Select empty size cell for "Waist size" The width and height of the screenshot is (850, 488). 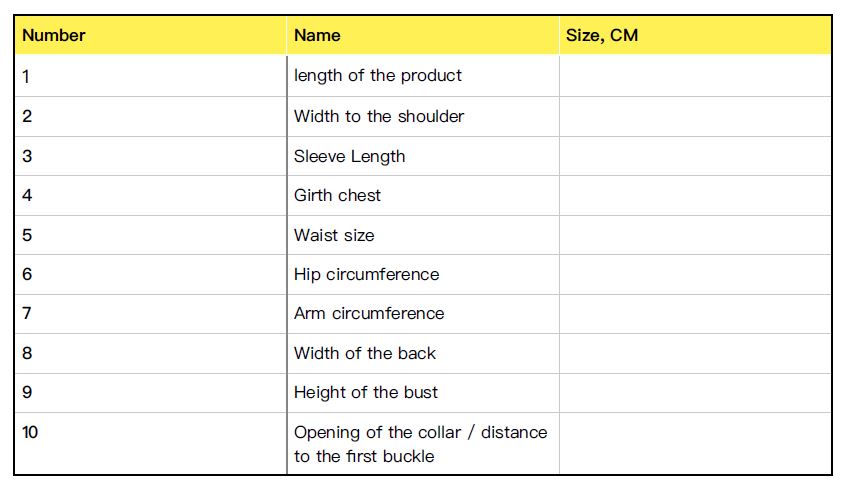point(694,235)
